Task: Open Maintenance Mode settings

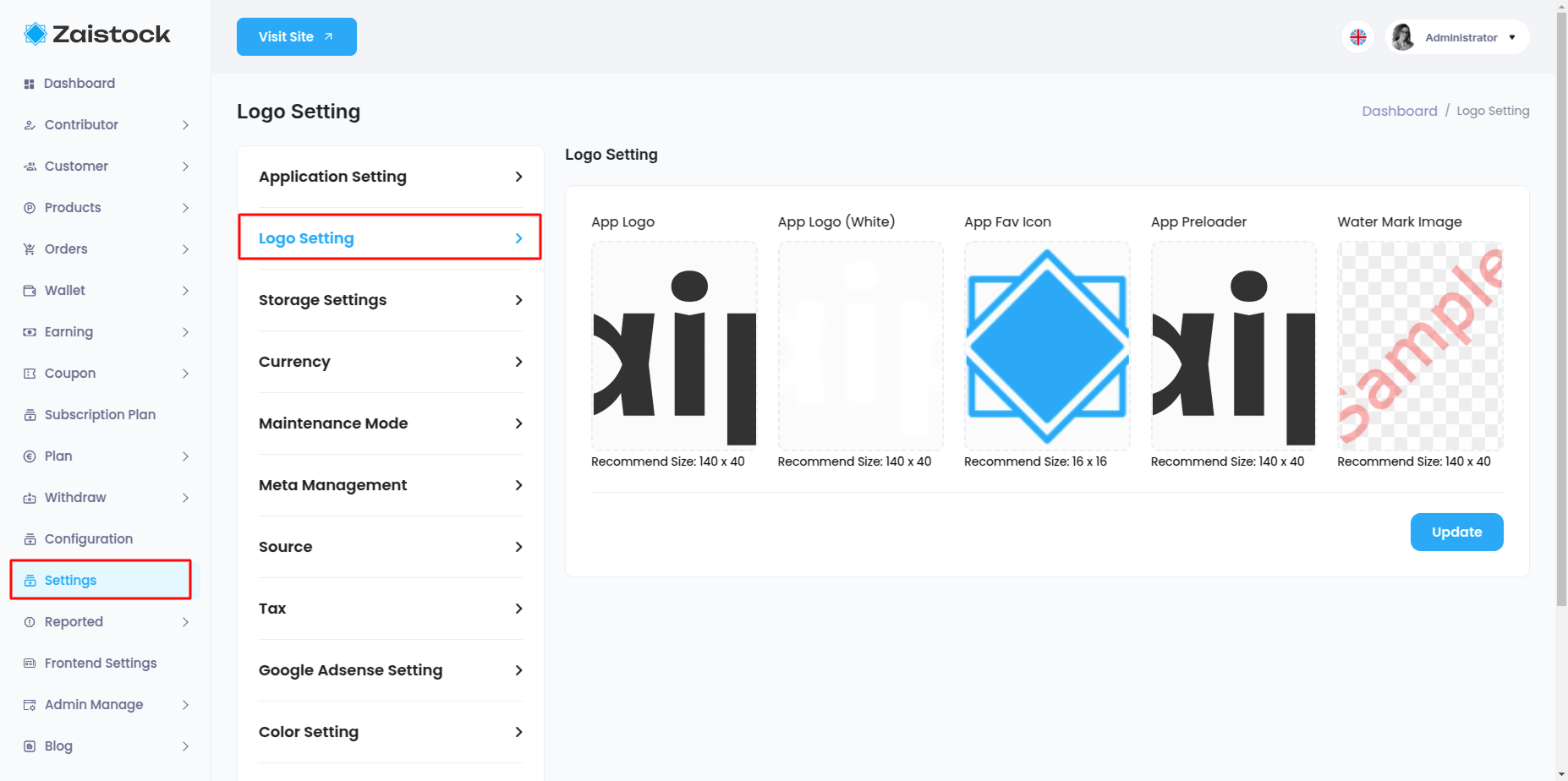Action: tap(391, 423)
